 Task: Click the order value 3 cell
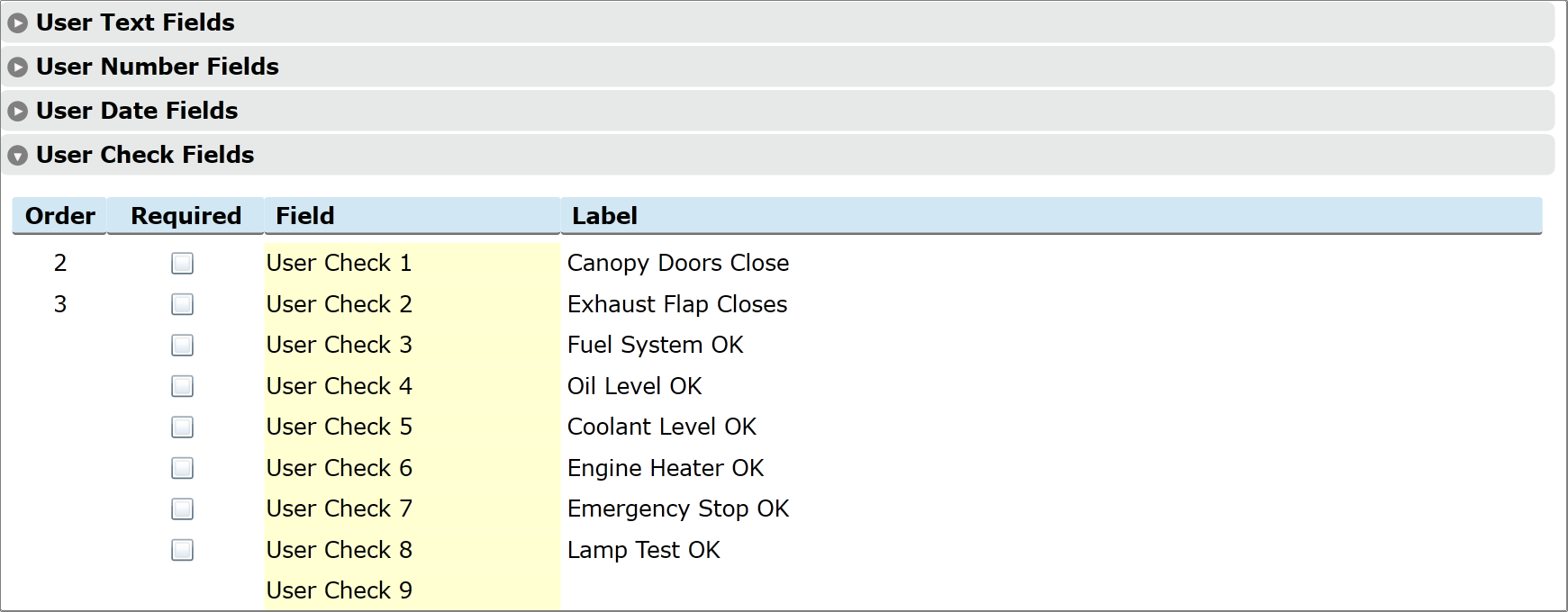coord(60,304)
